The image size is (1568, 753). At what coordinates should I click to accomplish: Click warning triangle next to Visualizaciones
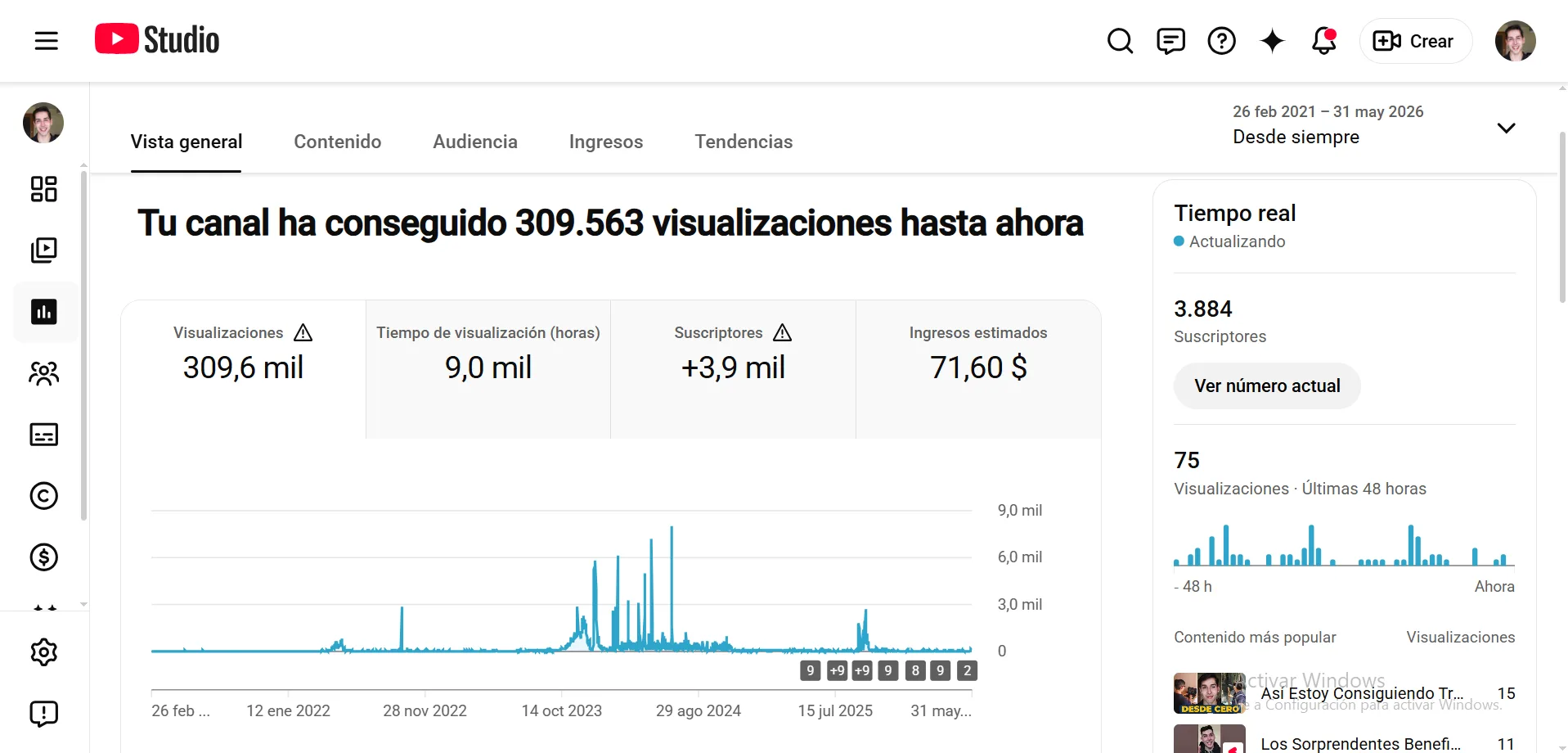click(x=303, y=332)
